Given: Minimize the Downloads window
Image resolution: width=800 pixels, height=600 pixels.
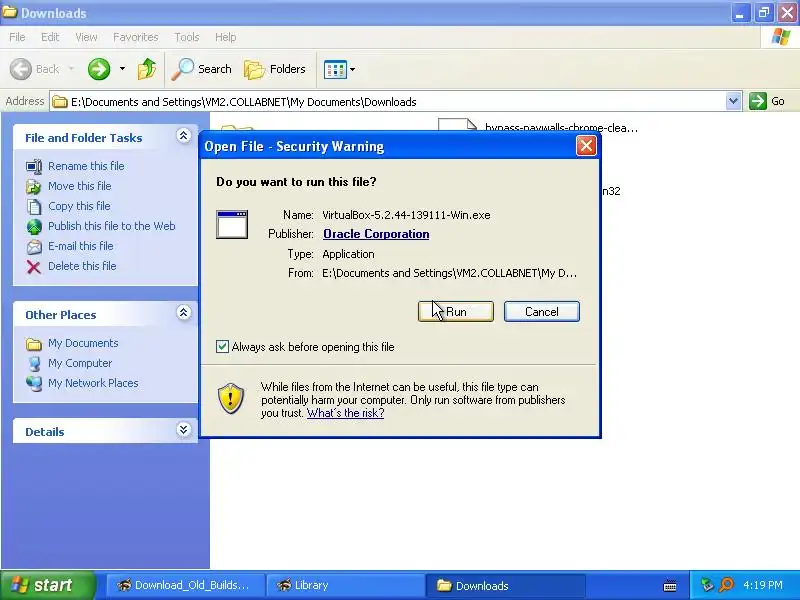Looking at the screenshot, I should click(x=739, y=13).
